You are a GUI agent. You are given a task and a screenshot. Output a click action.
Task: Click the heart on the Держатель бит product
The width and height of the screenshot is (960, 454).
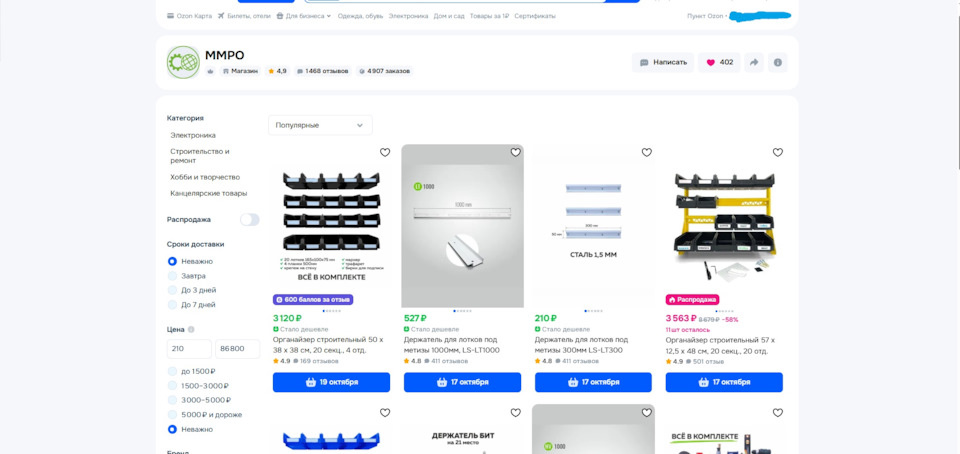click(516, 413)
